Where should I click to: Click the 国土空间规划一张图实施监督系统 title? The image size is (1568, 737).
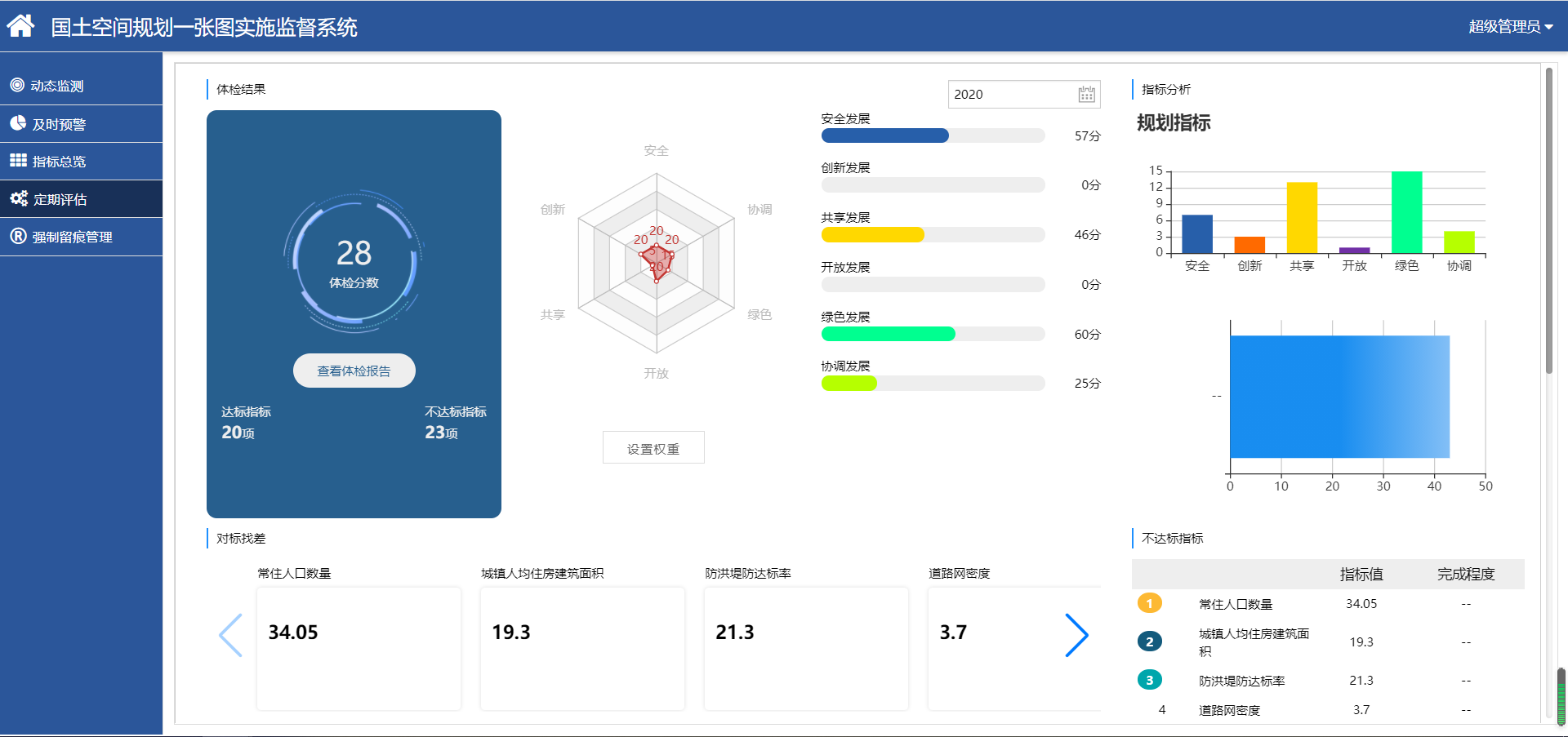[204, 28]
